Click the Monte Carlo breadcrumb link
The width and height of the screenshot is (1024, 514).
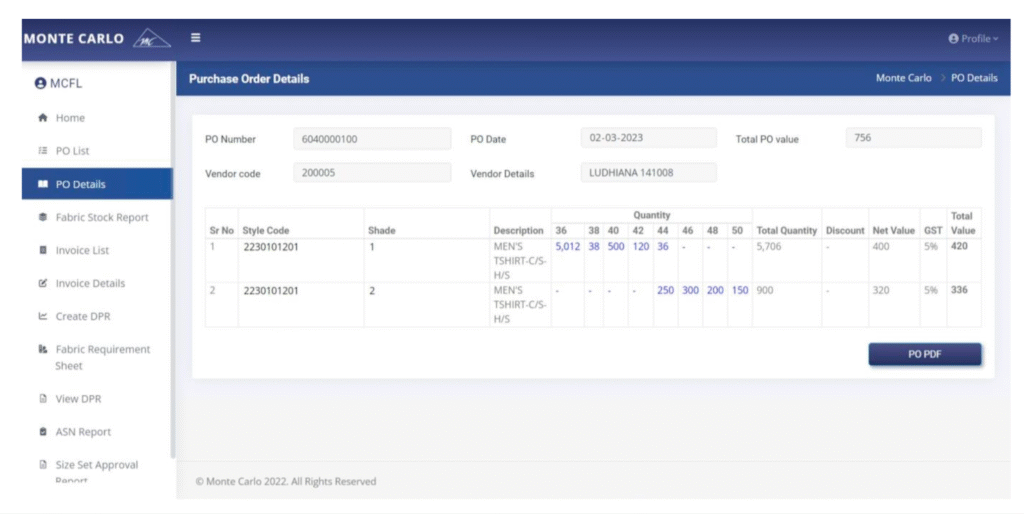(903, 78)
